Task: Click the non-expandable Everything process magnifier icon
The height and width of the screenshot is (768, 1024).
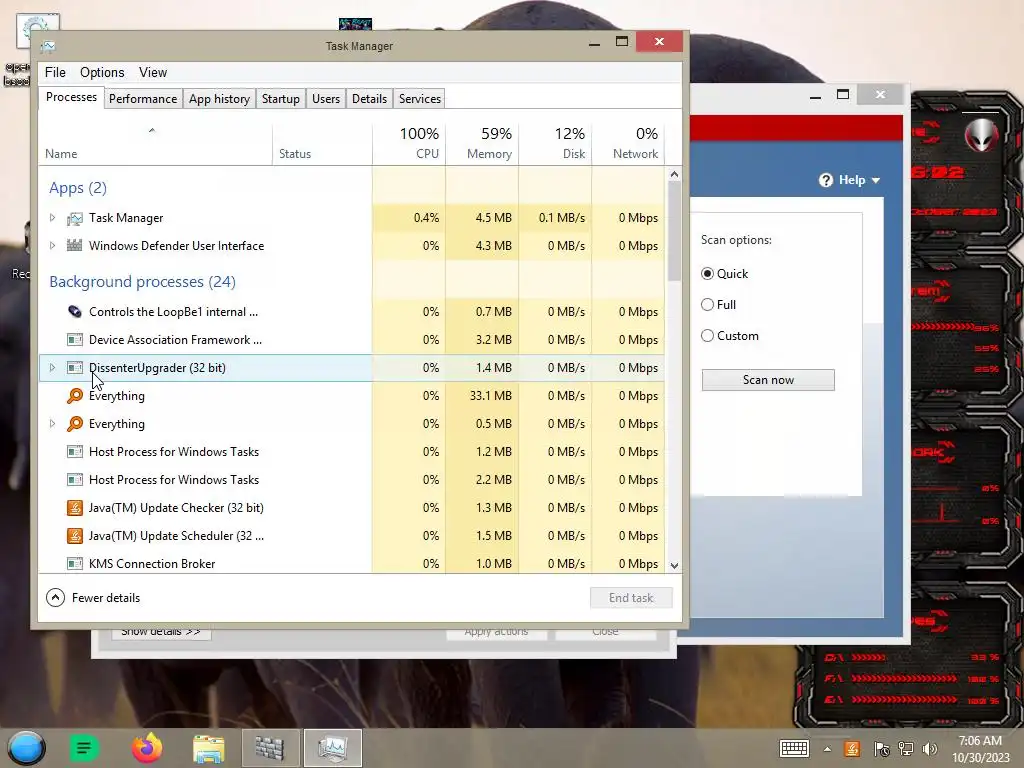Action: [75, 396]
